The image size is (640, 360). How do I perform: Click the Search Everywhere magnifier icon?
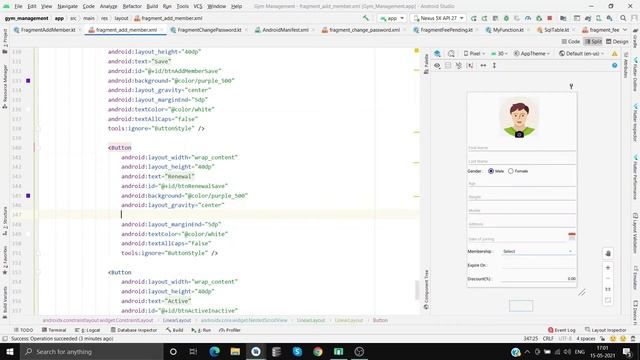(x=623, y=18)
